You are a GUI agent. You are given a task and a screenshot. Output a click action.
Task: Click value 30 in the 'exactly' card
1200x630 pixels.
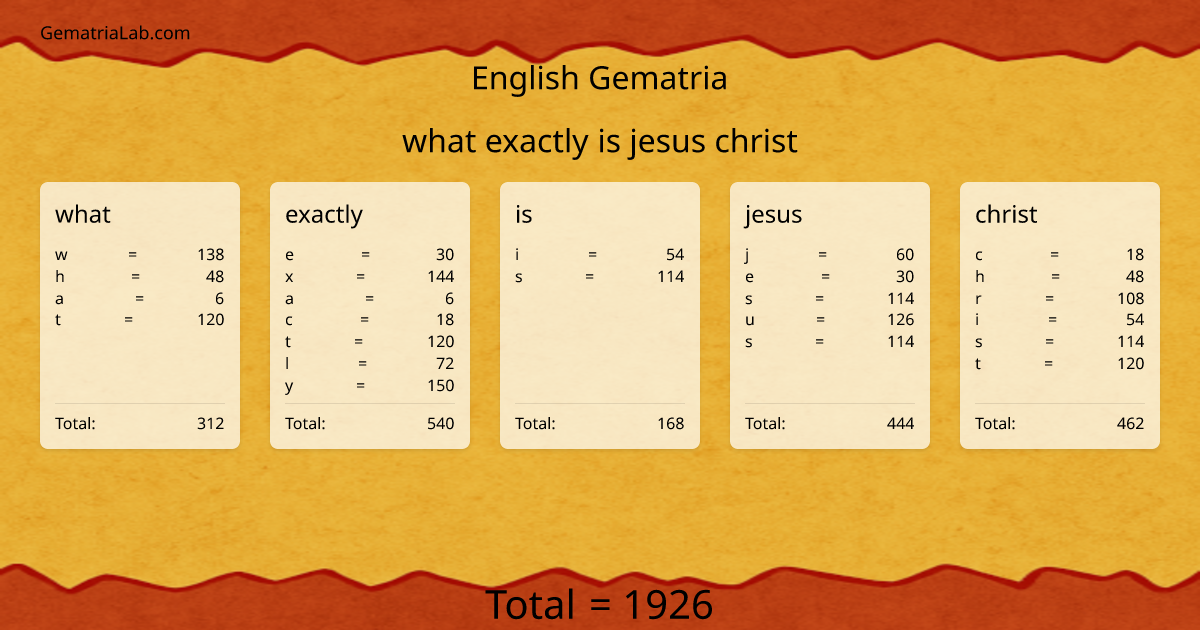click(445, 254)
